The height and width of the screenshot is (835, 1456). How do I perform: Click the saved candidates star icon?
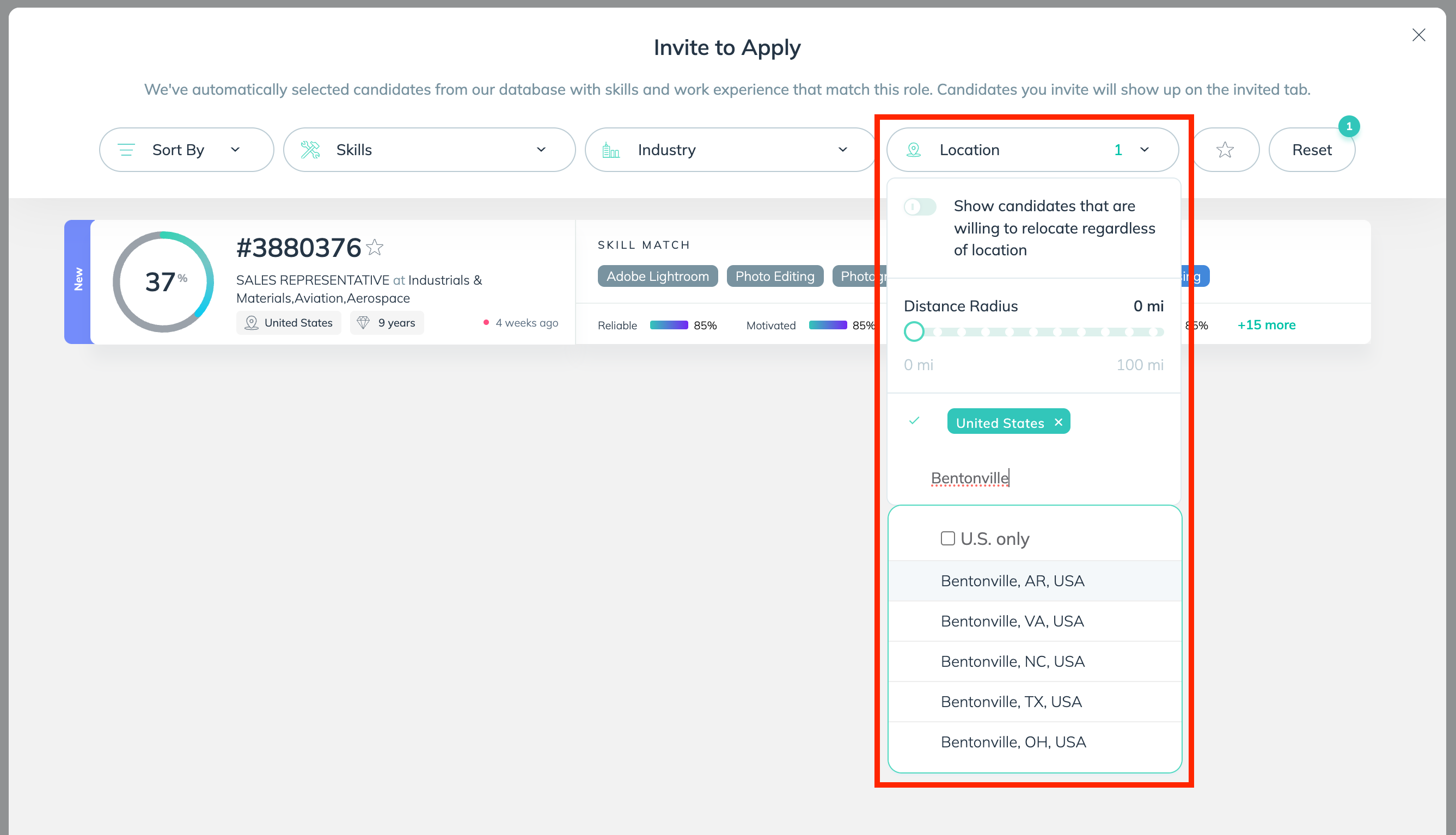1225,150
